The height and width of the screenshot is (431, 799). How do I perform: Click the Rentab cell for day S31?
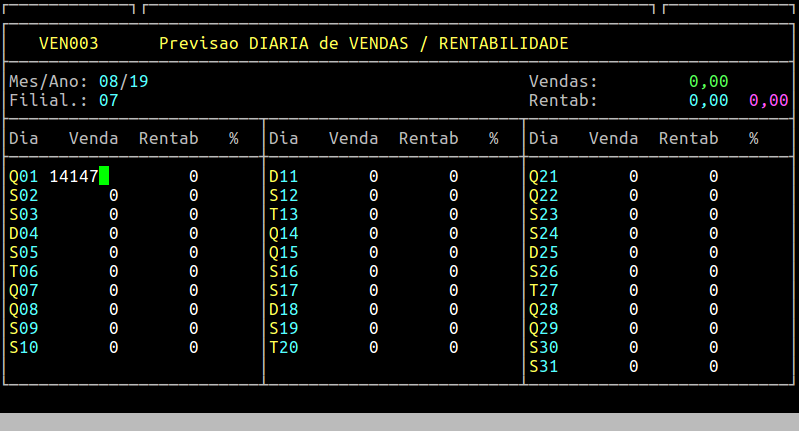tap(713, 366)
